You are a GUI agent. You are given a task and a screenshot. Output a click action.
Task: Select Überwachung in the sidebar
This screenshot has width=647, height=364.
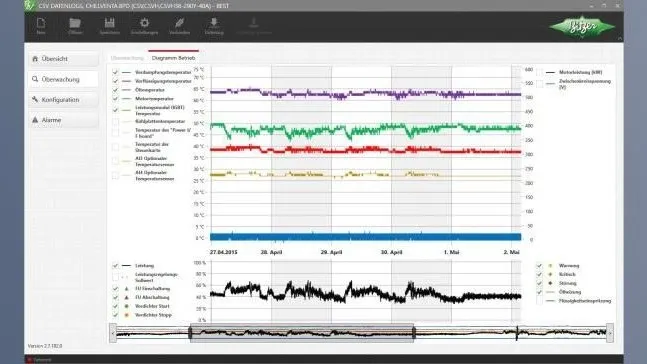click(x=64, y=79)
